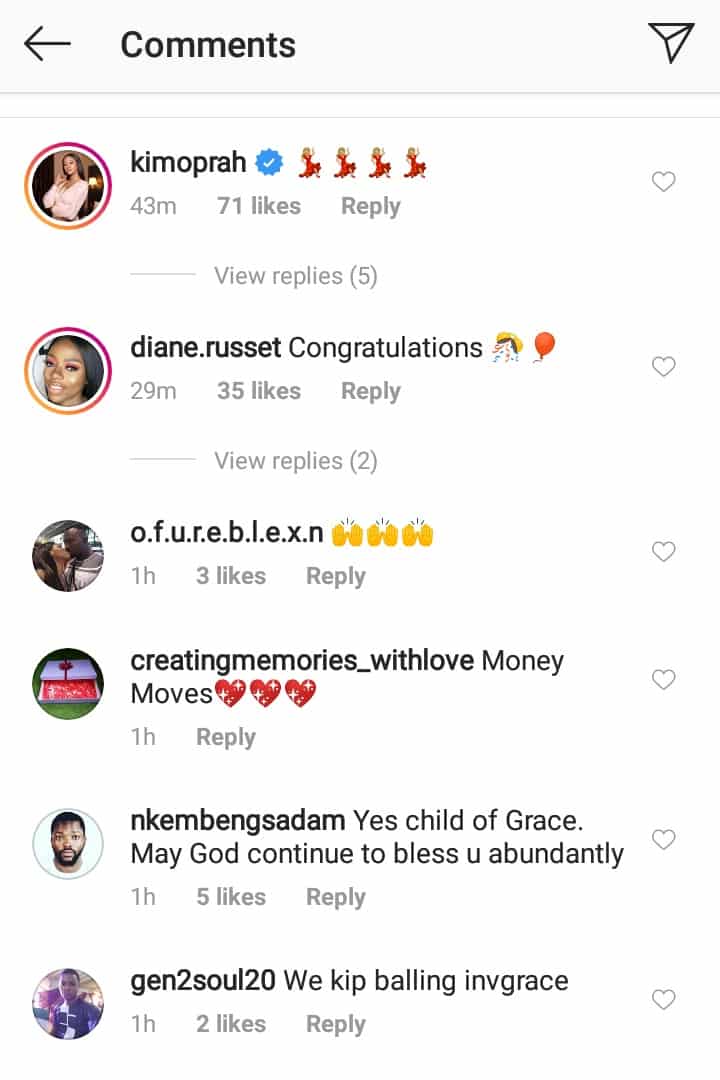Tap the gen2soul20 profile avatar

(69, 1003)
